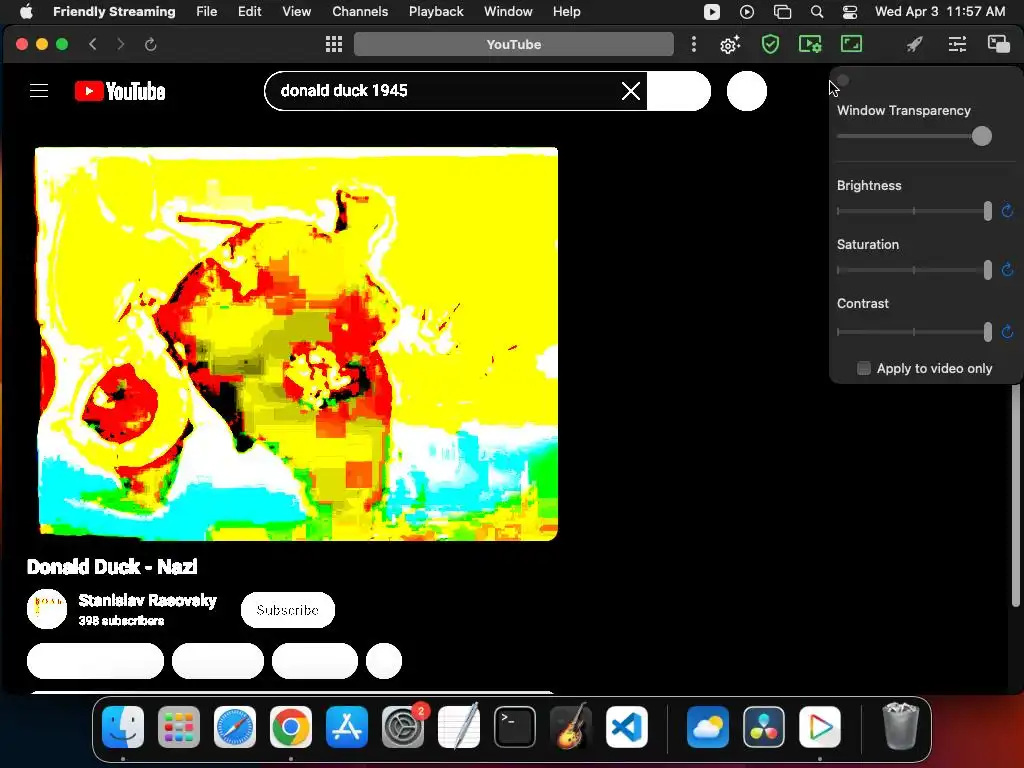
Task: Click the picture-in-picture windows icon
Action: [999, 44]
